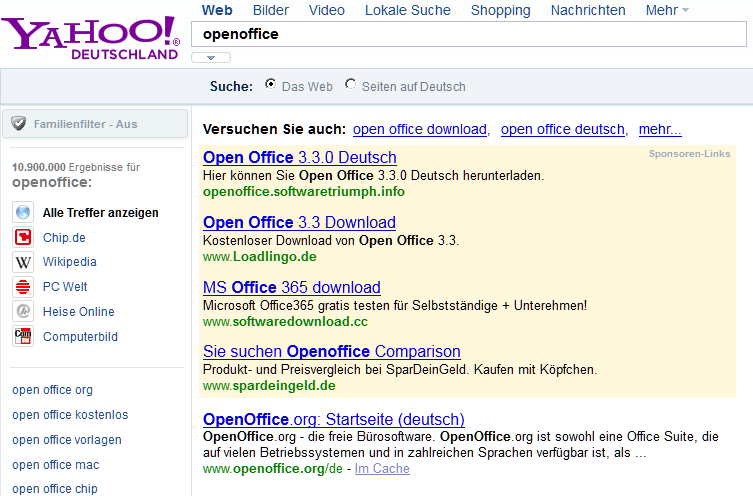Switch to the Video tab

coord(327,10)
